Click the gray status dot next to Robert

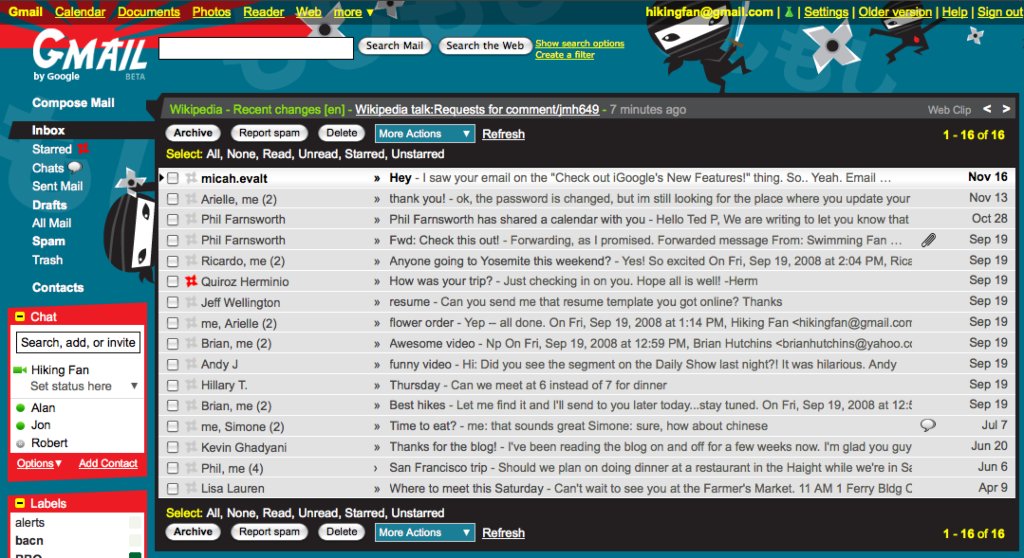20,443
